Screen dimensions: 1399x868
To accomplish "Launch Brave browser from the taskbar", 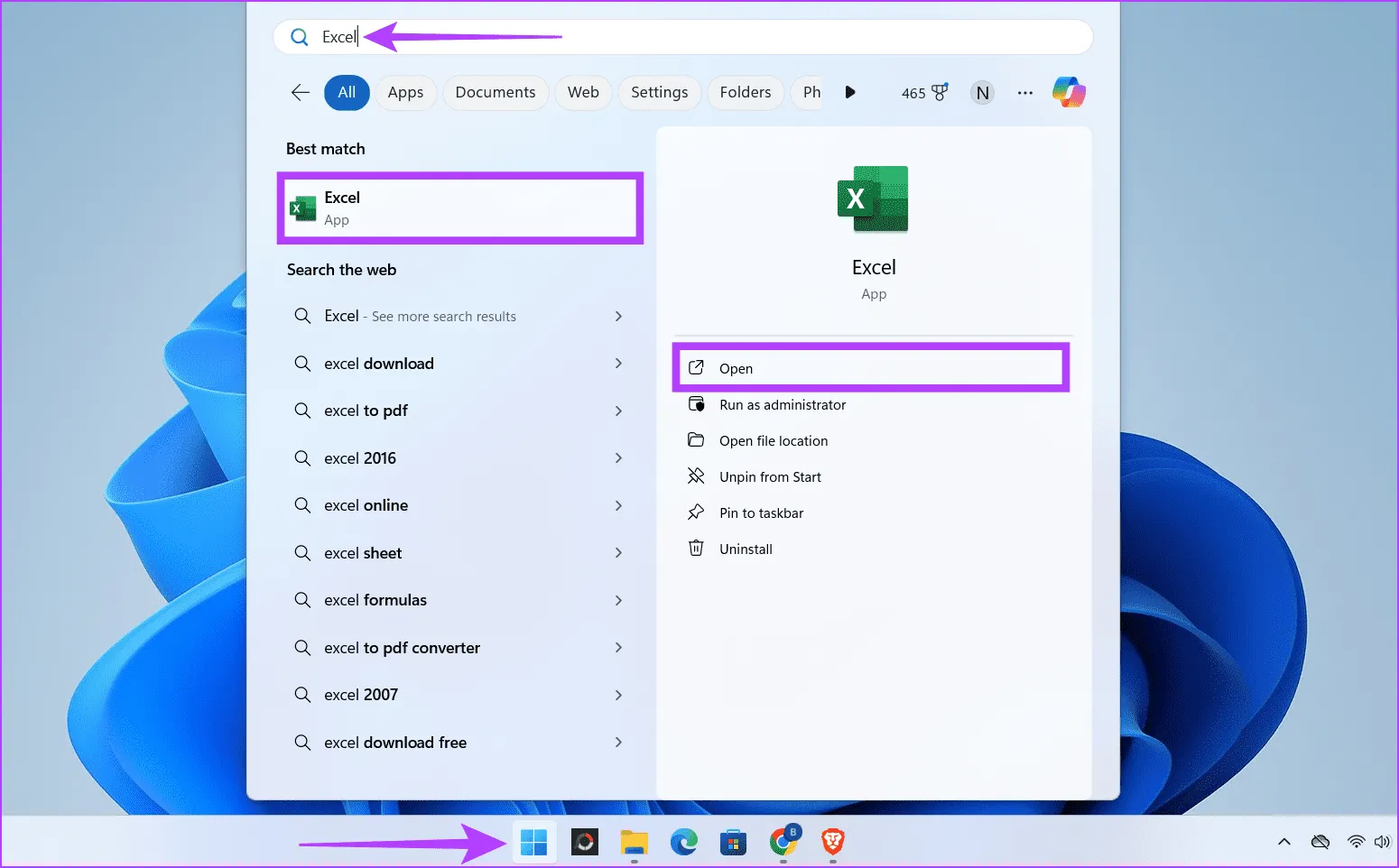I will [832, 843].
